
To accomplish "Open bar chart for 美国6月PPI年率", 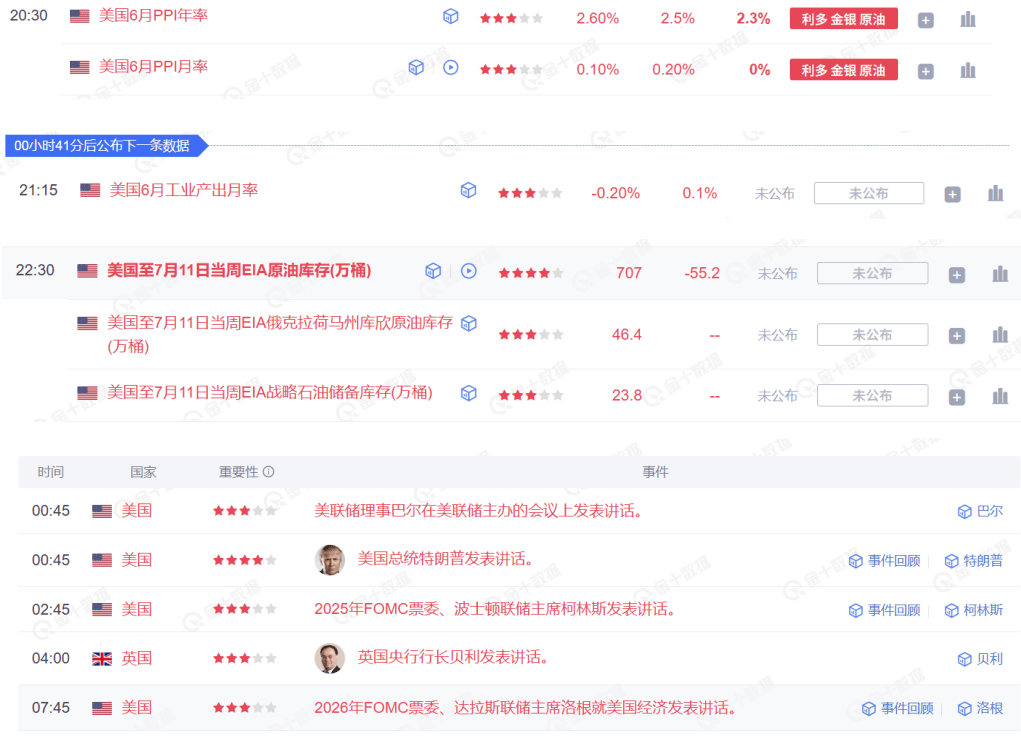I will 968,20.
